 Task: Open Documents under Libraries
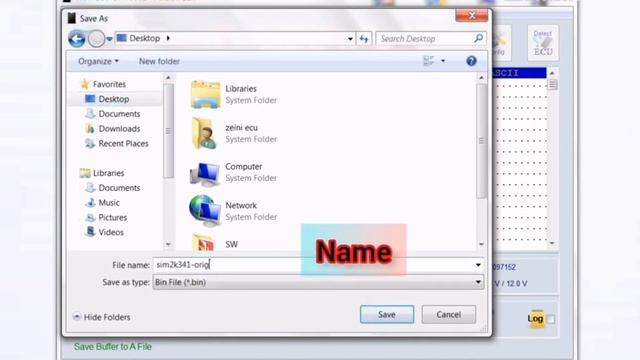click(119, 188)
